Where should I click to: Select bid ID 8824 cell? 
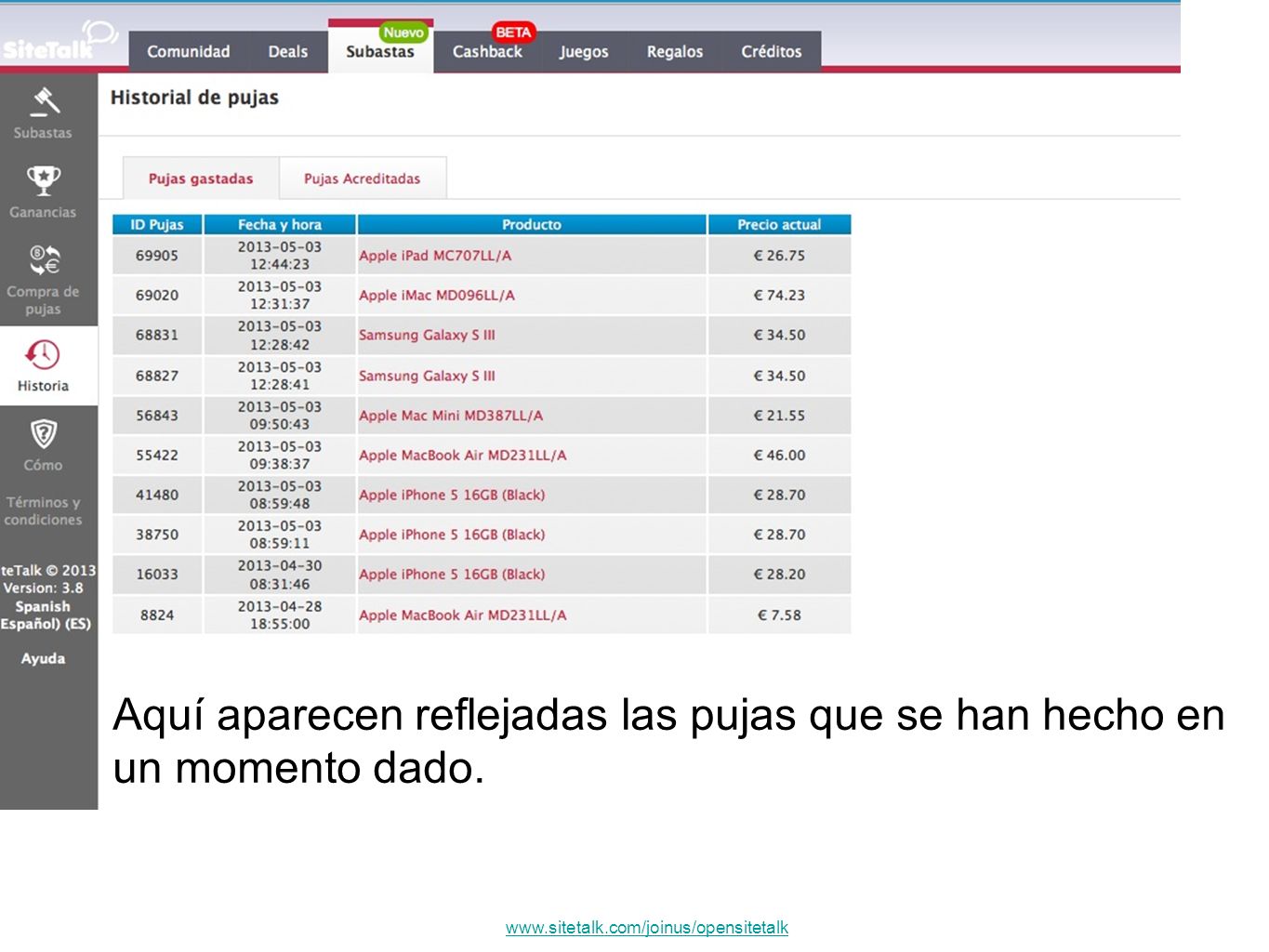157,615
